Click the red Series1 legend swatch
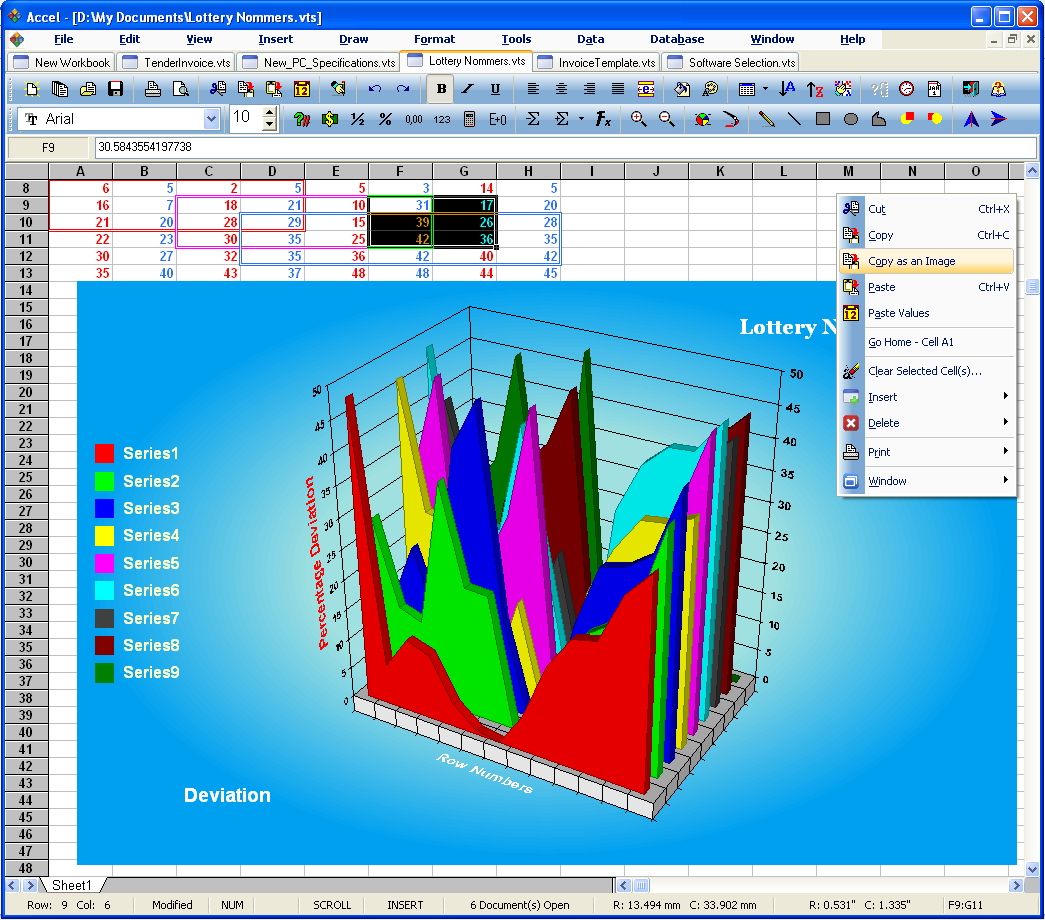The image size is (1045, 920). pyautogui.click(x=104, y=454)
